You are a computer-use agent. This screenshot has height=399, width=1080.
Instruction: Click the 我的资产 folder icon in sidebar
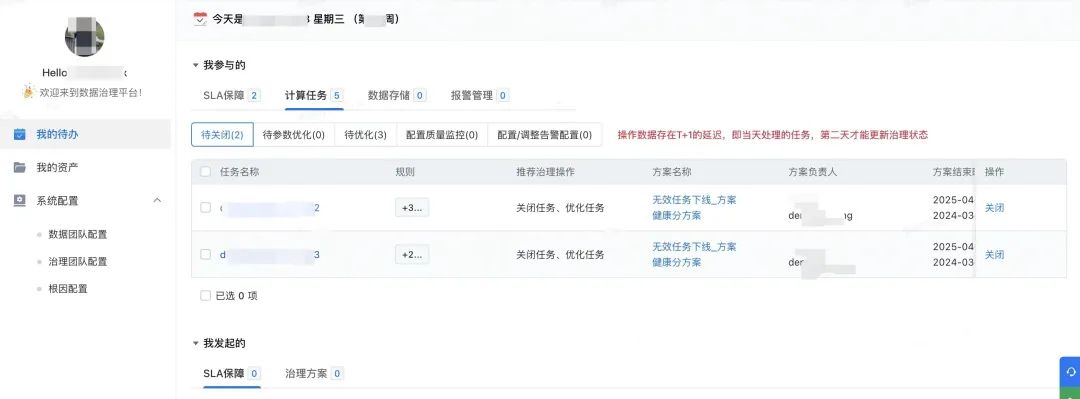pos(20,167)
